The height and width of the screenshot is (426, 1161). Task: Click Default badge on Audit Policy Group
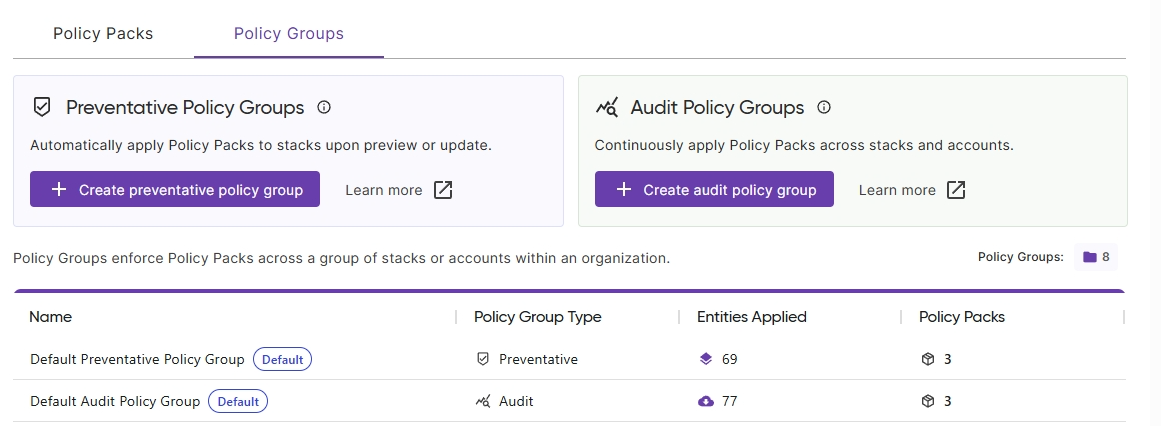(238, 402)
